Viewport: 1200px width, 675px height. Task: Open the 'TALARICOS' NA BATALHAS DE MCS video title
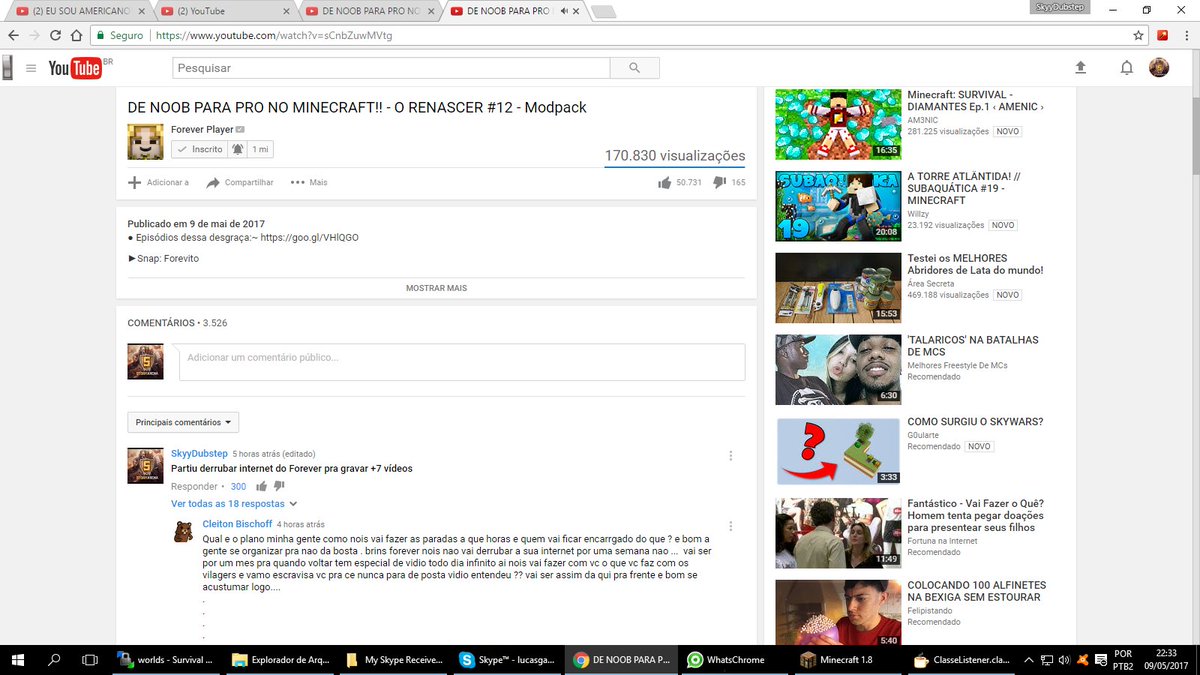[x=973, y=346]
